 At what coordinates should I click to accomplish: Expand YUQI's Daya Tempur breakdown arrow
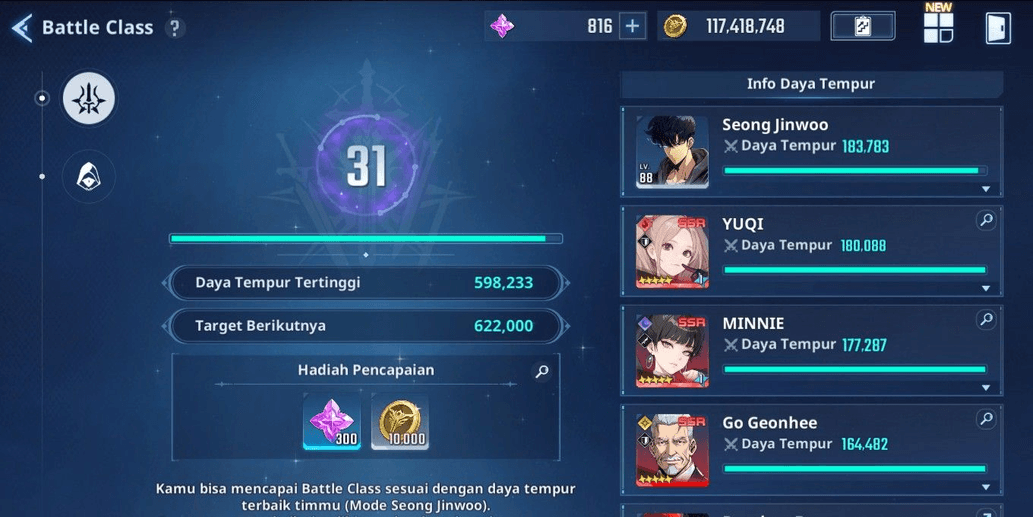986,288
